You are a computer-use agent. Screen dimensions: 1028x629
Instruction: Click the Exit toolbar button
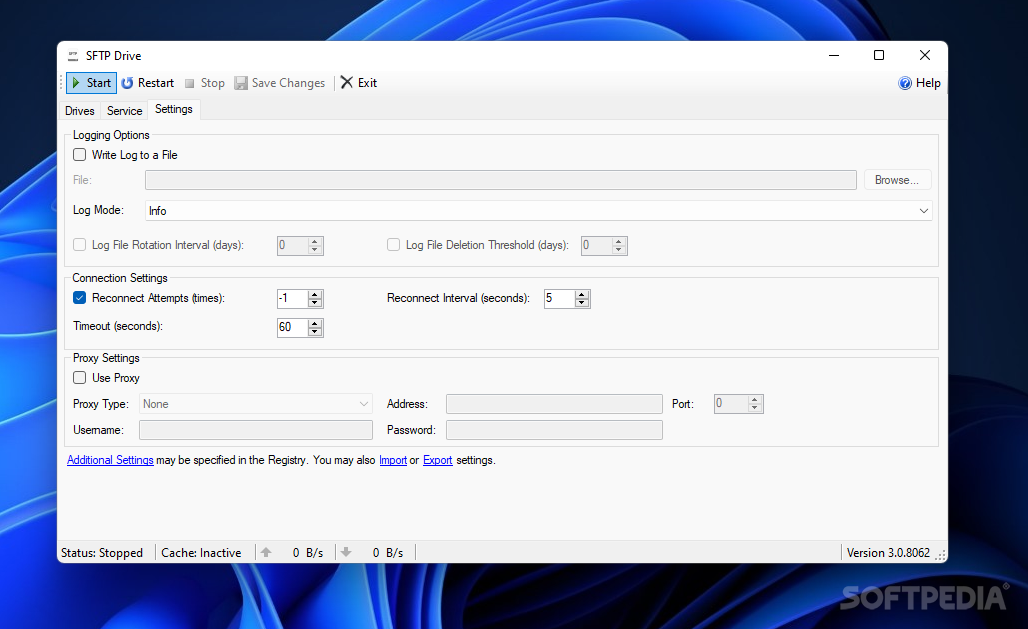tap(359, 83)
